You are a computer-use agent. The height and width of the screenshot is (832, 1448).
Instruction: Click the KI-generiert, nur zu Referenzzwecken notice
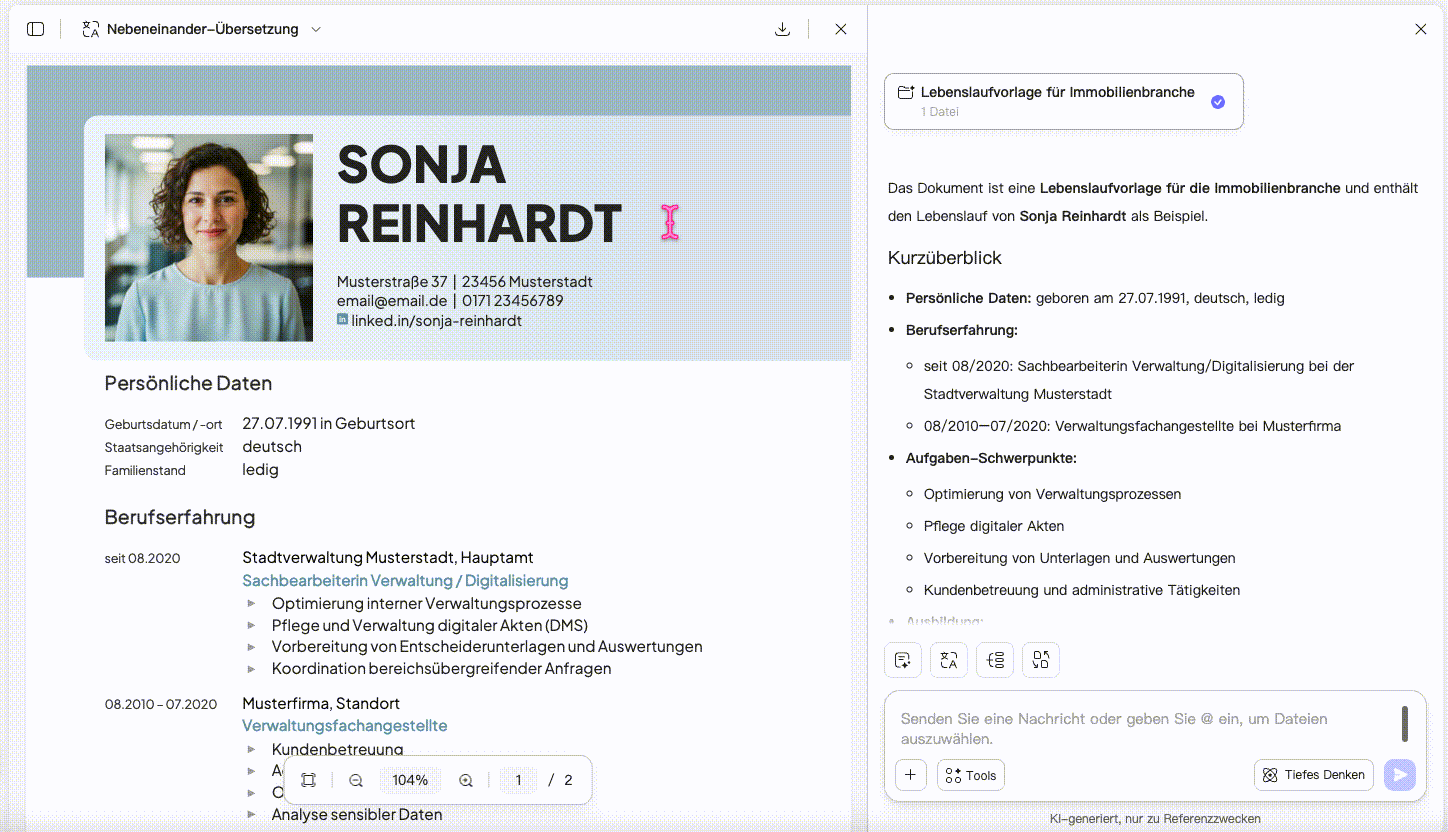pos(1155,819)
